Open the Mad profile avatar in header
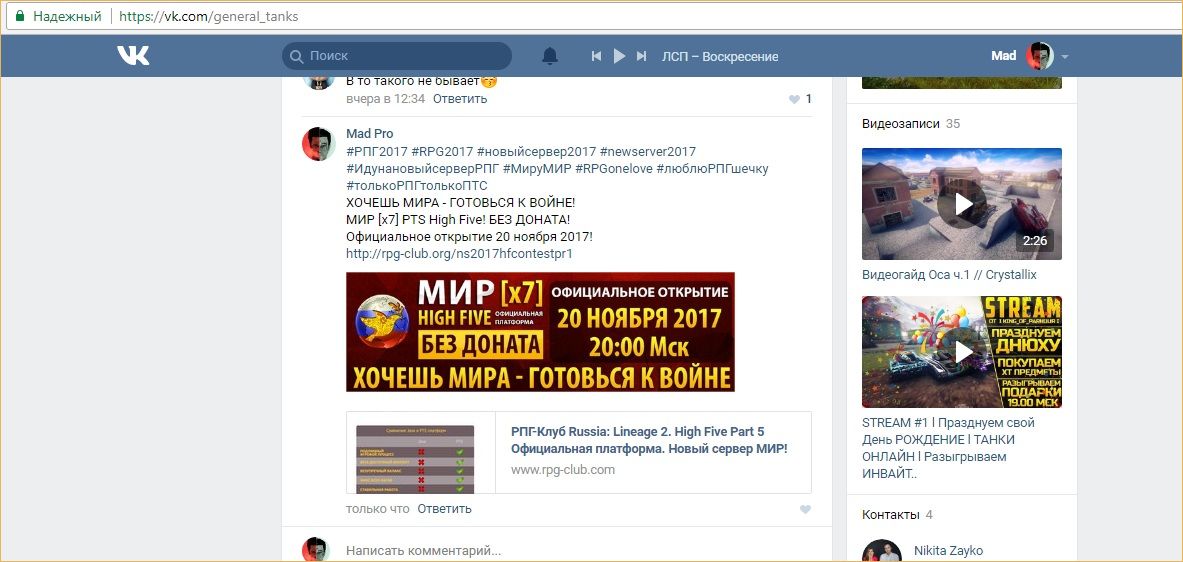This screenshot has height=562, width=1183. coord(1040,56)
